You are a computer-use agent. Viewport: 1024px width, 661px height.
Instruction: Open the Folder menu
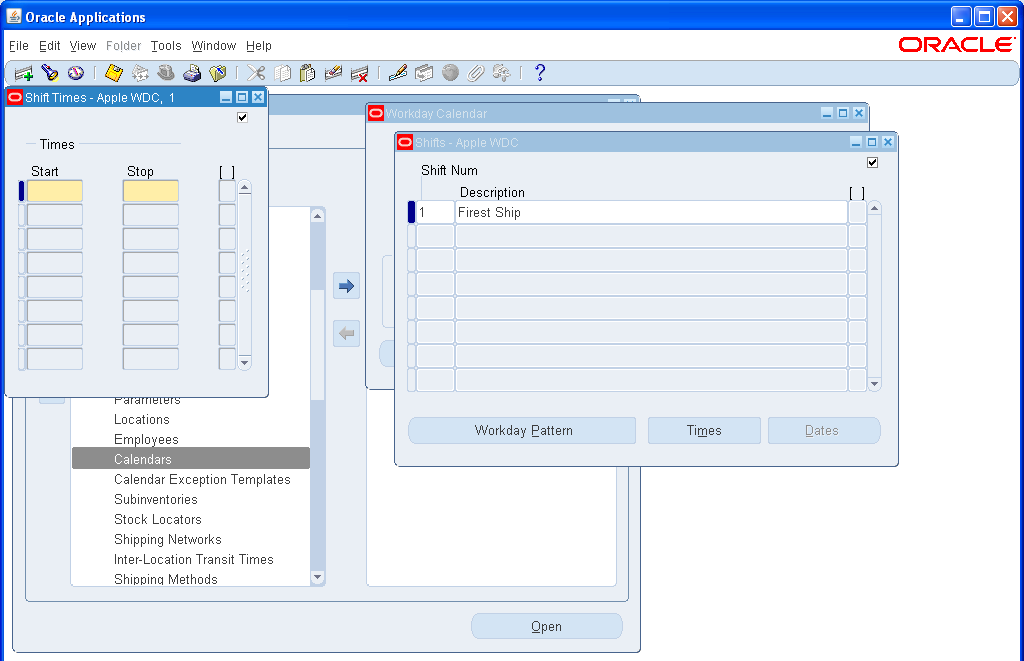point(123,46)
